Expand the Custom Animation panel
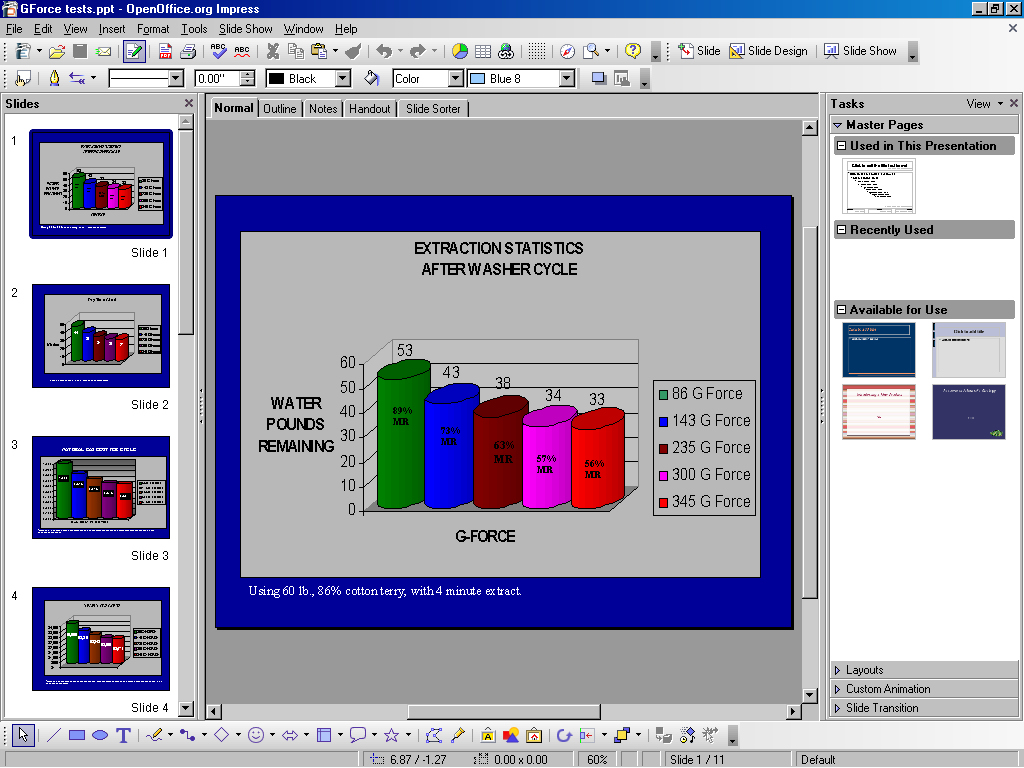 [888, 689]
